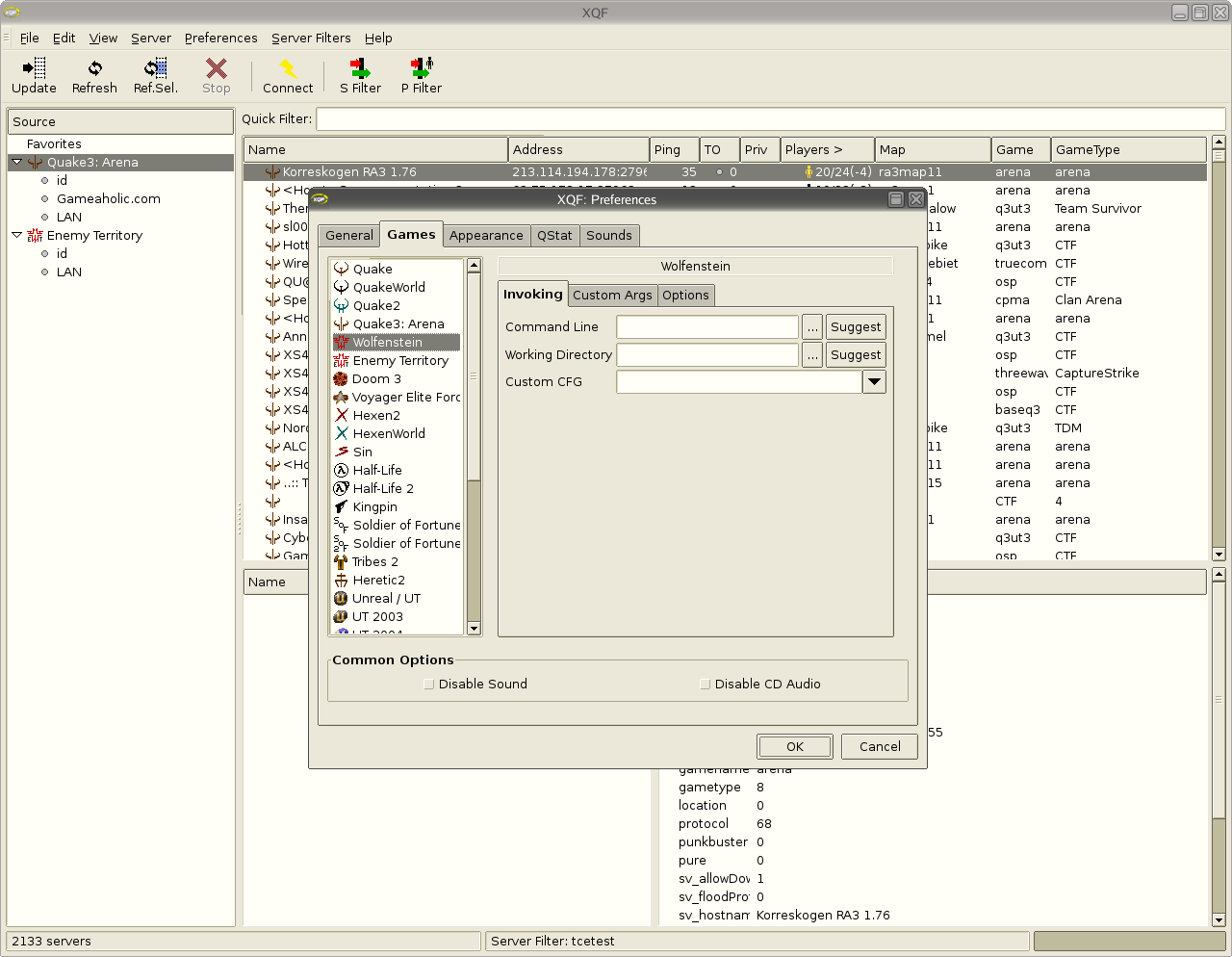Image resolution: width=1232 pixels, height=957 pixels.
Task: Select Quake2 in the games list
Action: tap(397, 305)
